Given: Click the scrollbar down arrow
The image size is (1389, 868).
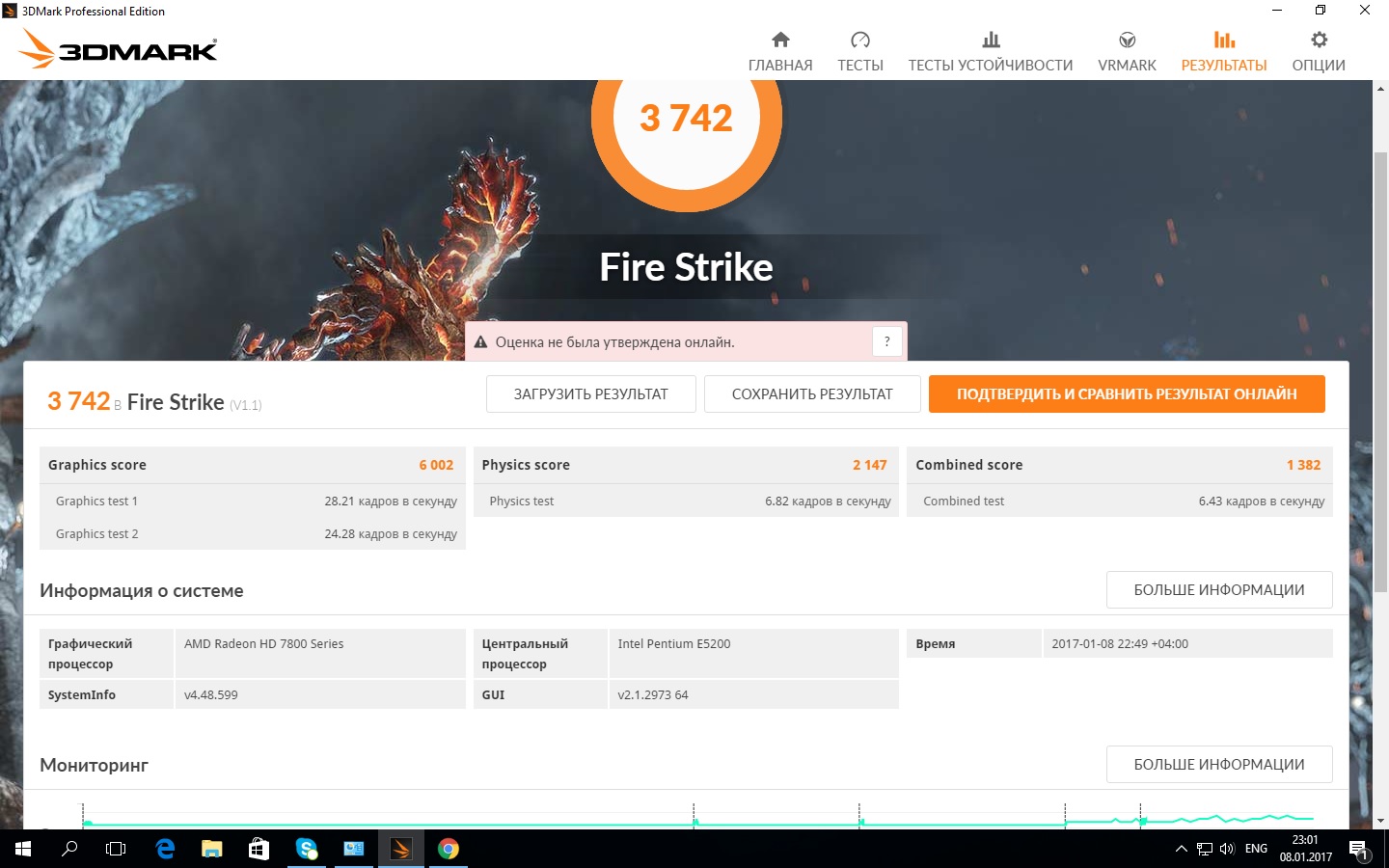Looking at the screenshot, I should click(x=1380, y=821).
